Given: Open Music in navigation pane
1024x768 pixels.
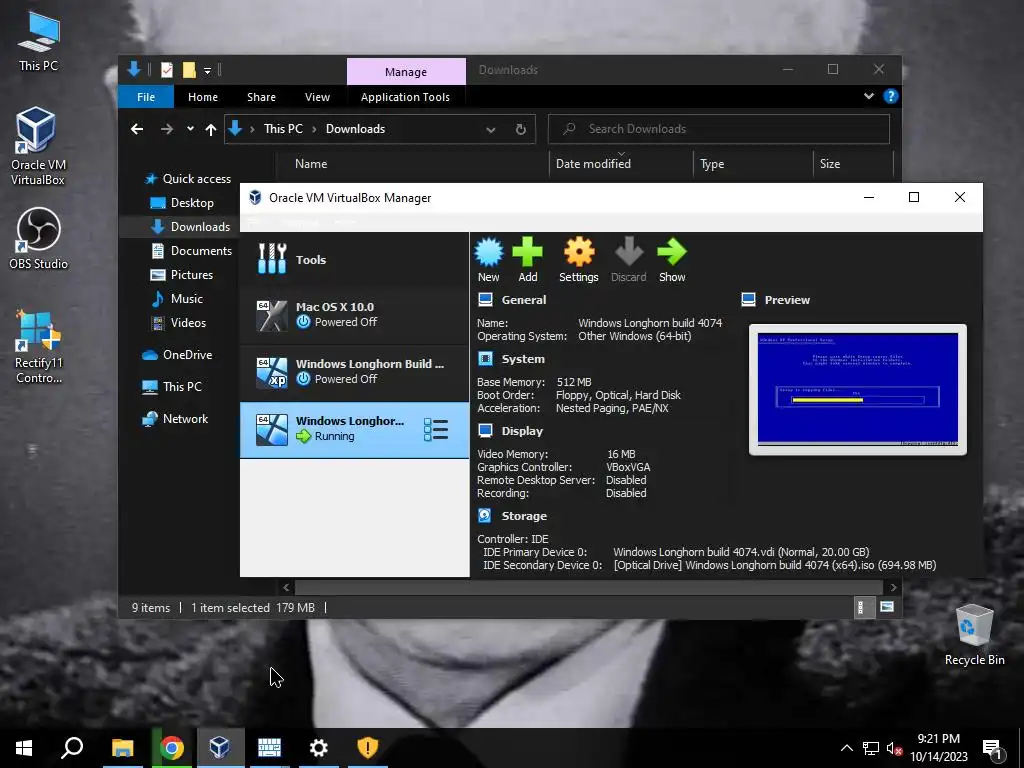Looking at the screenshot, I should tap(177, 298).
